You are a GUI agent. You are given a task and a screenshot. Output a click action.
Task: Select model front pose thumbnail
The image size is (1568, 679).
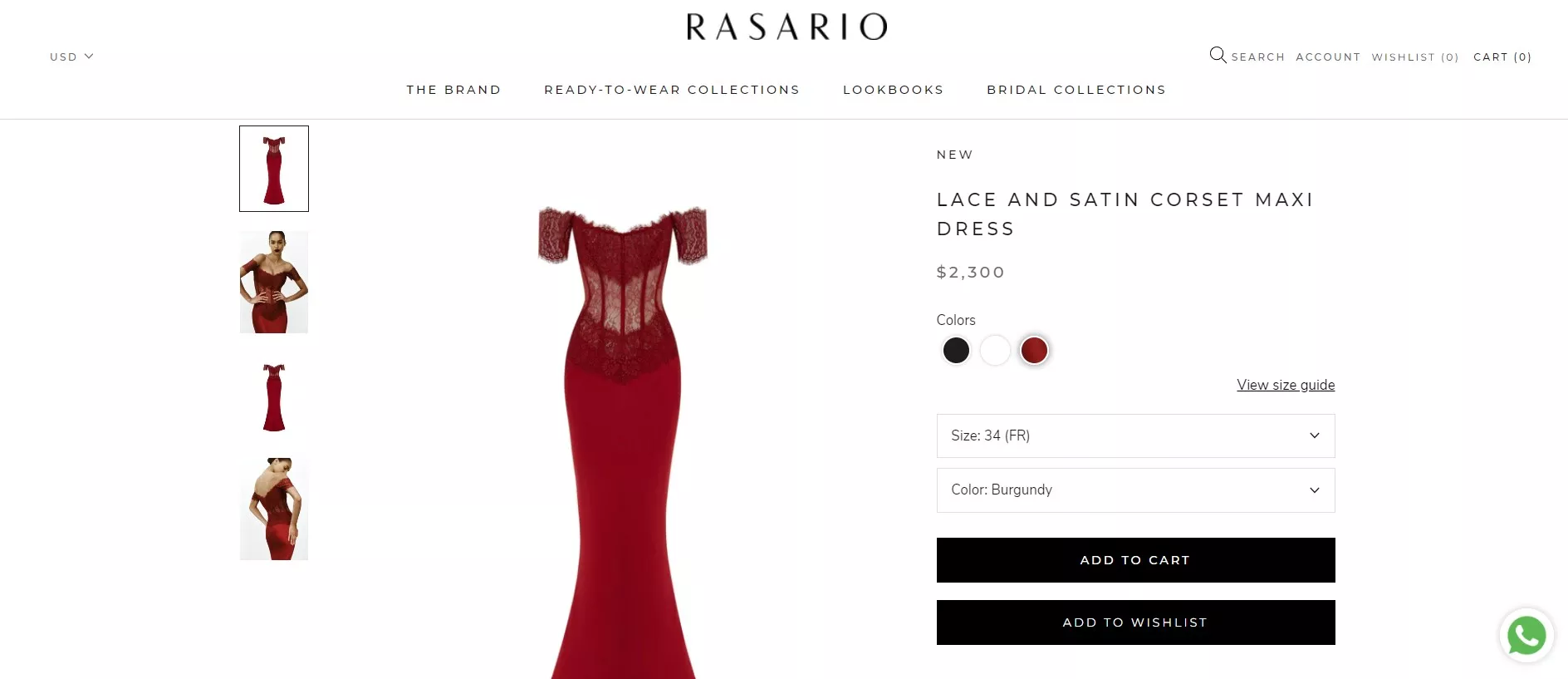tap(274, 283)
